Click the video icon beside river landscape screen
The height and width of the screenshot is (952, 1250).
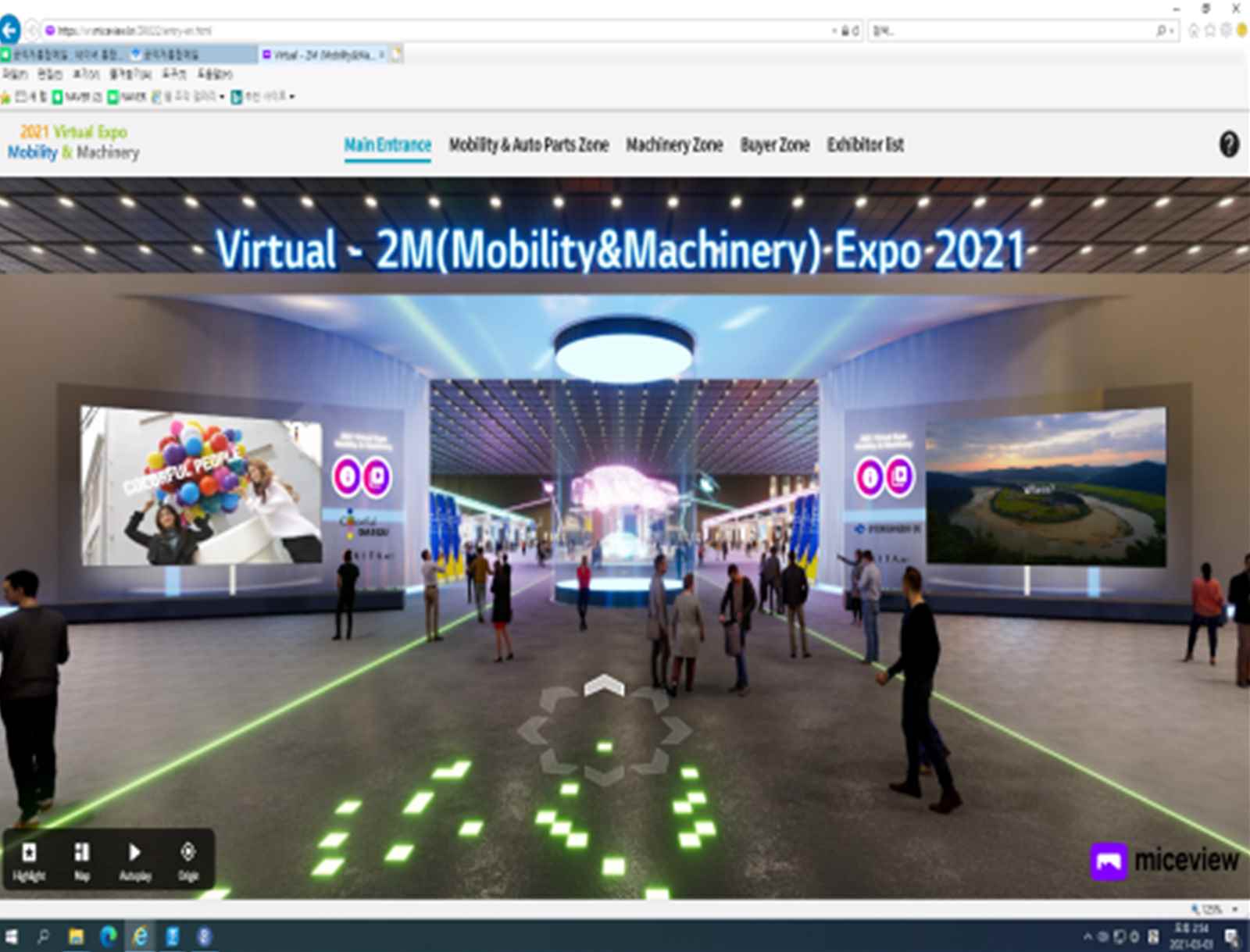[x=899, y=476]
